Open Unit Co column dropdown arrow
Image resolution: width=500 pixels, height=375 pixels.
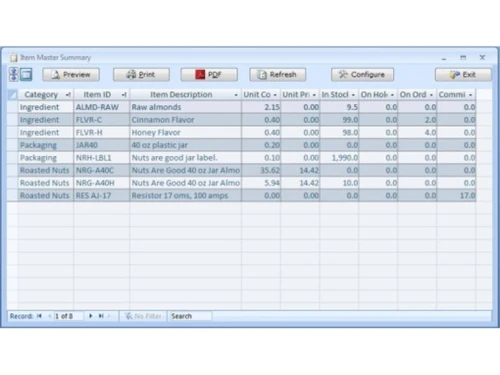tap(275, 95)
